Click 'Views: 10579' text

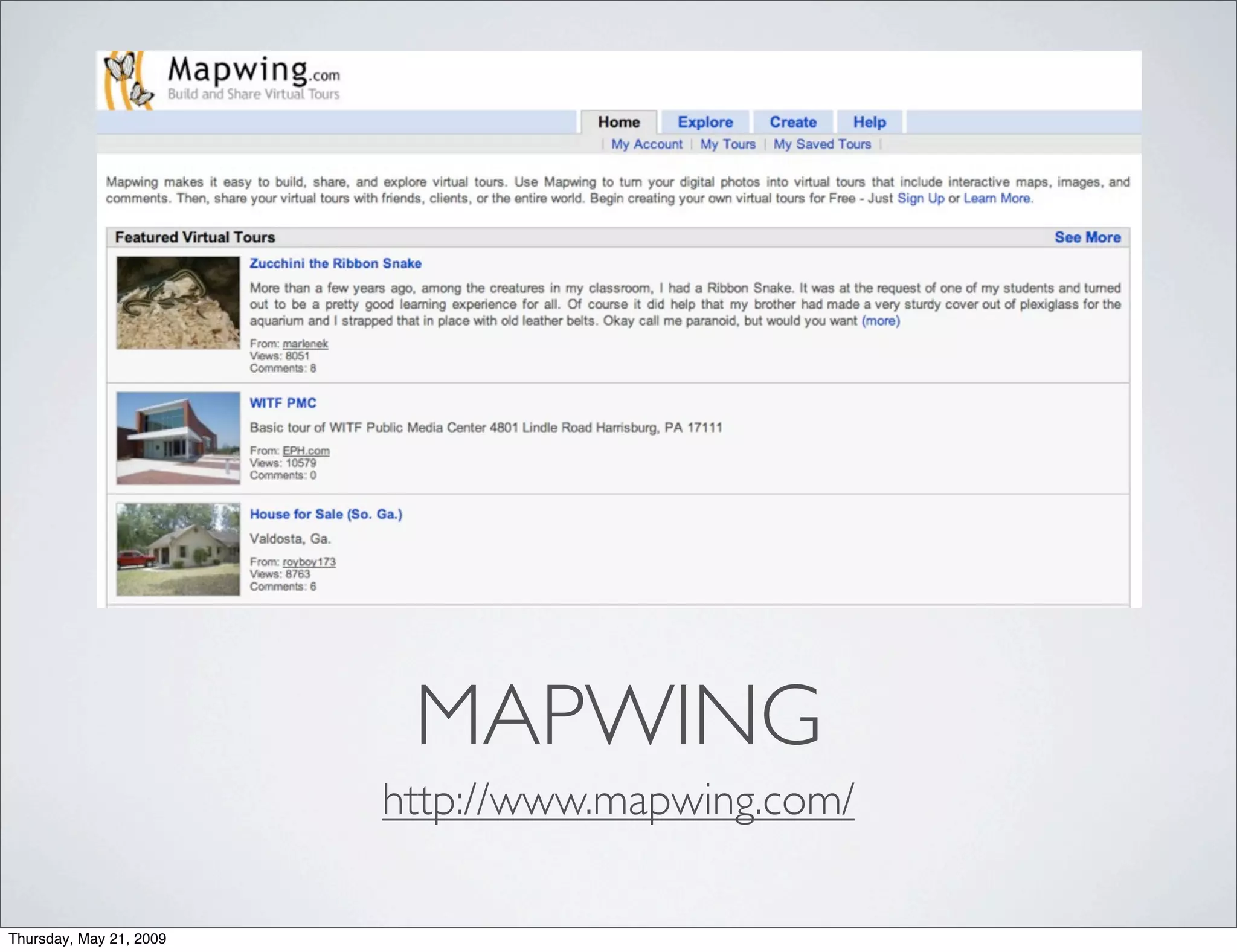283,463
